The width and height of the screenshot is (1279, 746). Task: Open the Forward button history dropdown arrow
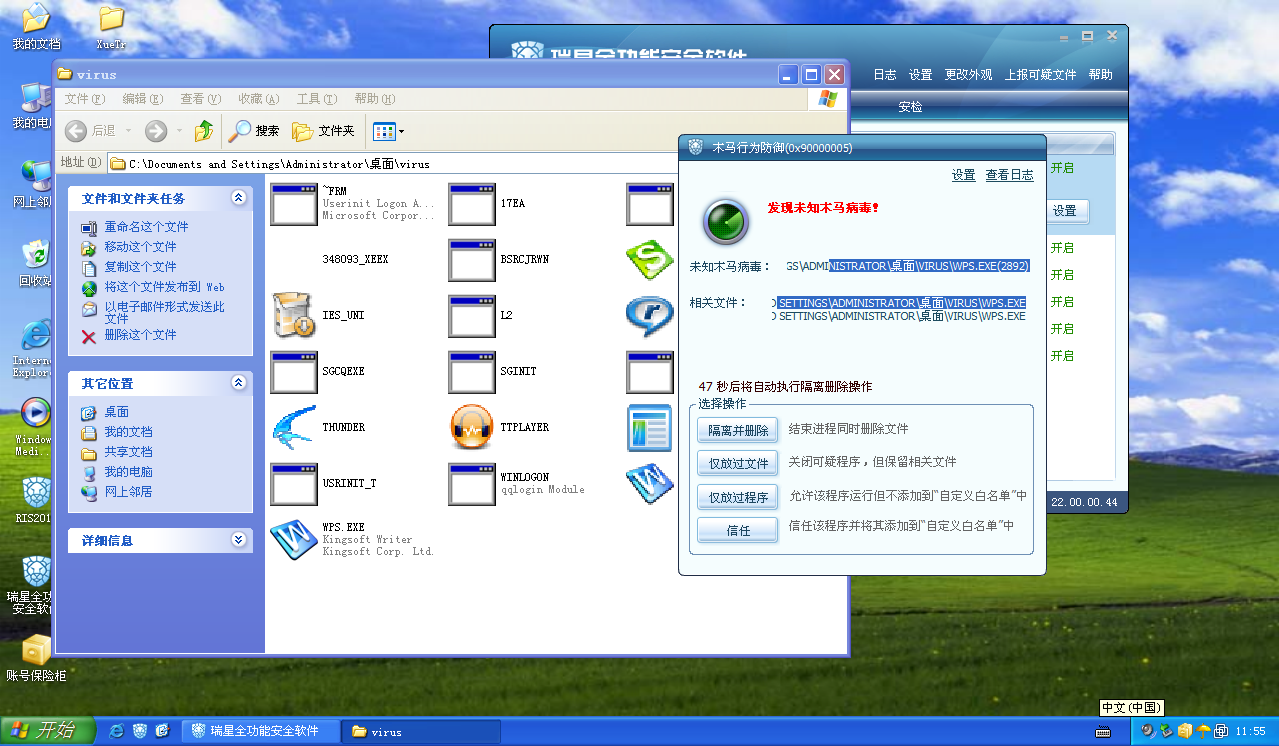coord(180,131)
